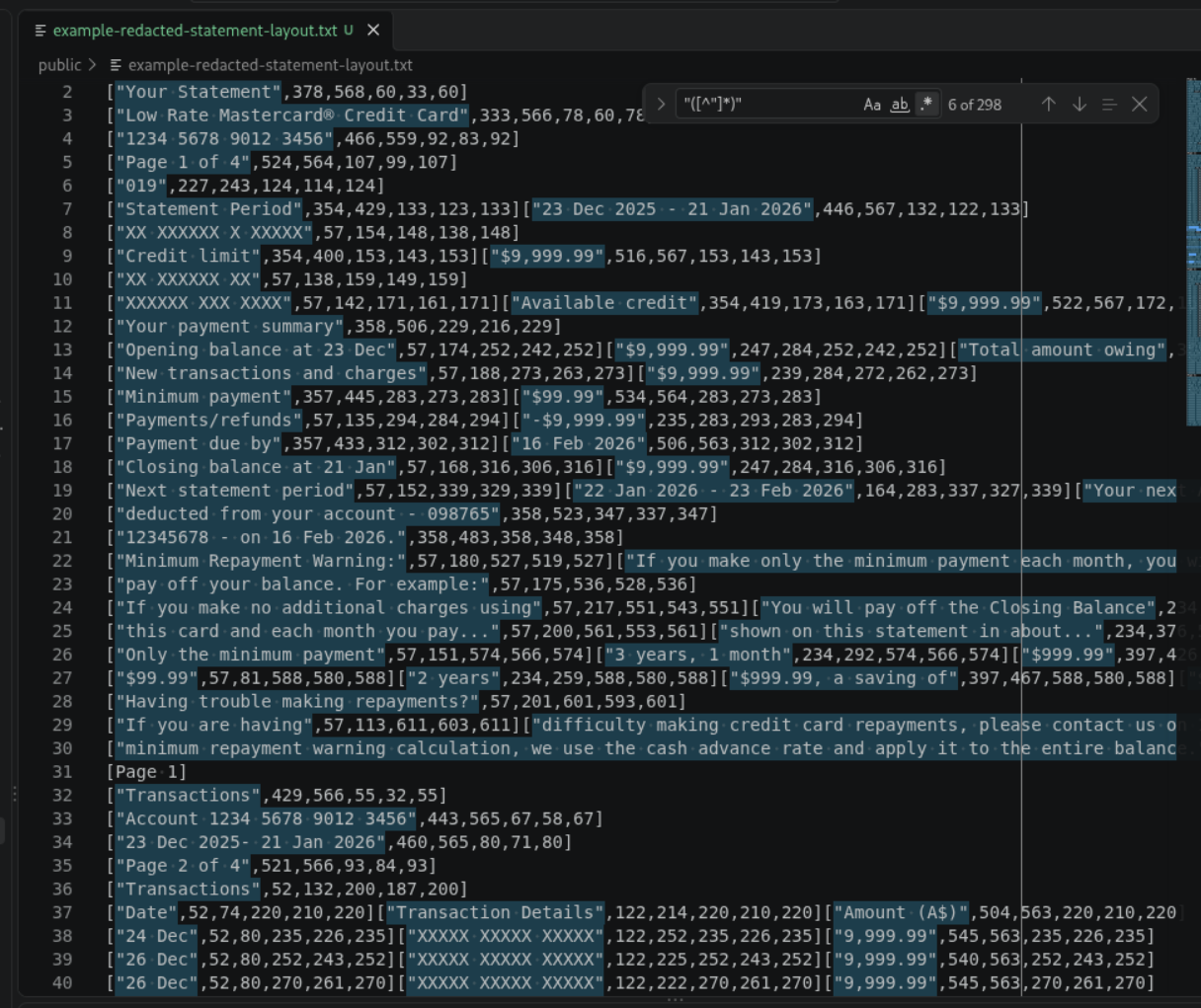Click the file icon on the editor tab
Screen dimensions: 1201x1008
point(40,31)
